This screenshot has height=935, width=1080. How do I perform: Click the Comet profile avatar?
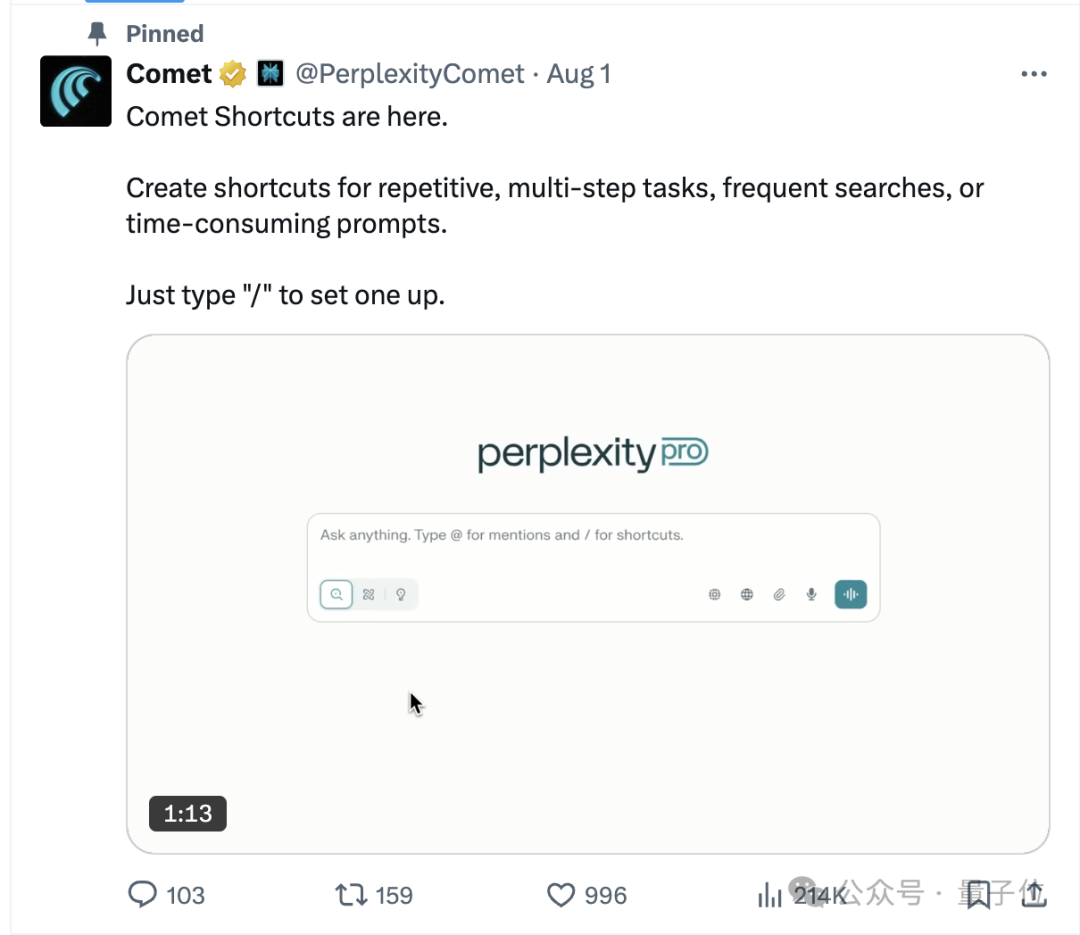point(76,91)
